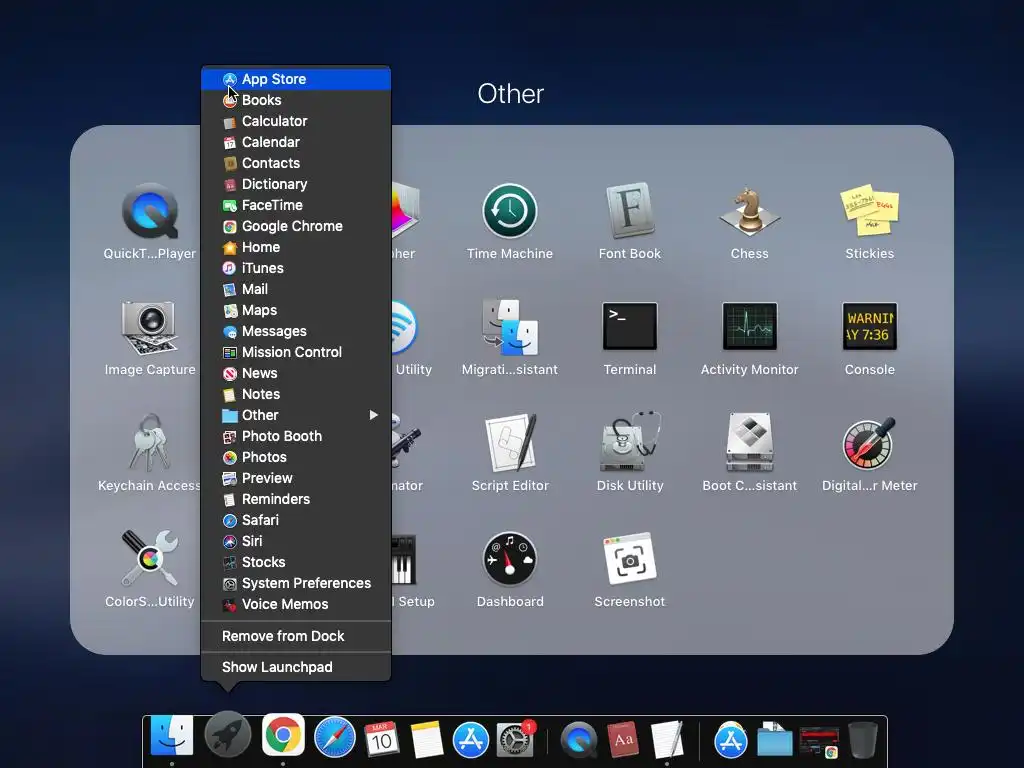Viewport: 1024px width, 768px height.
Task: Choose Contacts in the menu list
Action: coord(296,163)
